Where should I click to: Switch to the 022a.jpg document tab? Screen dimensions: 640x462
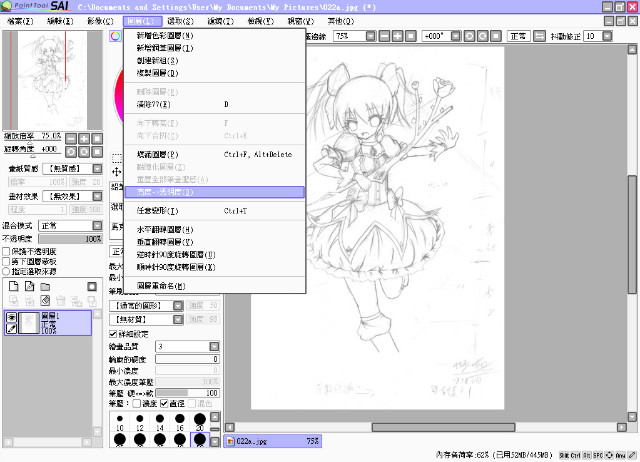click(273, 441)
